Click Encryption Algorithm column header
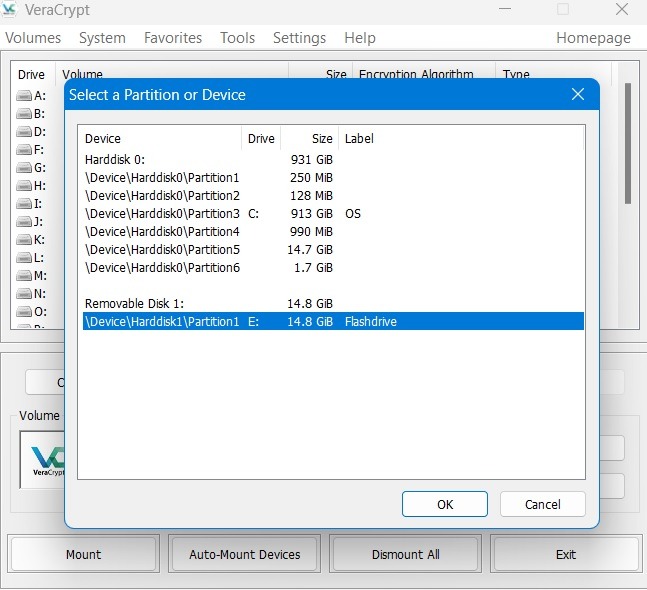 [x=423, y=72]
